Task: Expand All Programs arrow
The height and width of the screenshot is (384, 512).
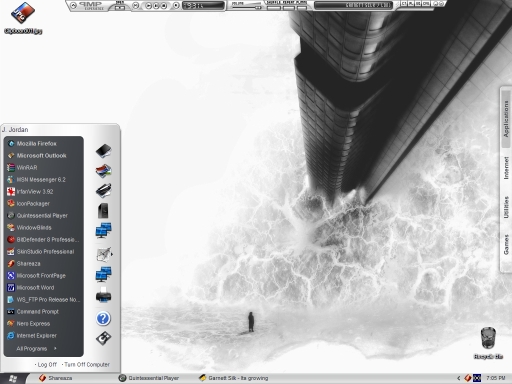Action: click(x=55, y=348)
